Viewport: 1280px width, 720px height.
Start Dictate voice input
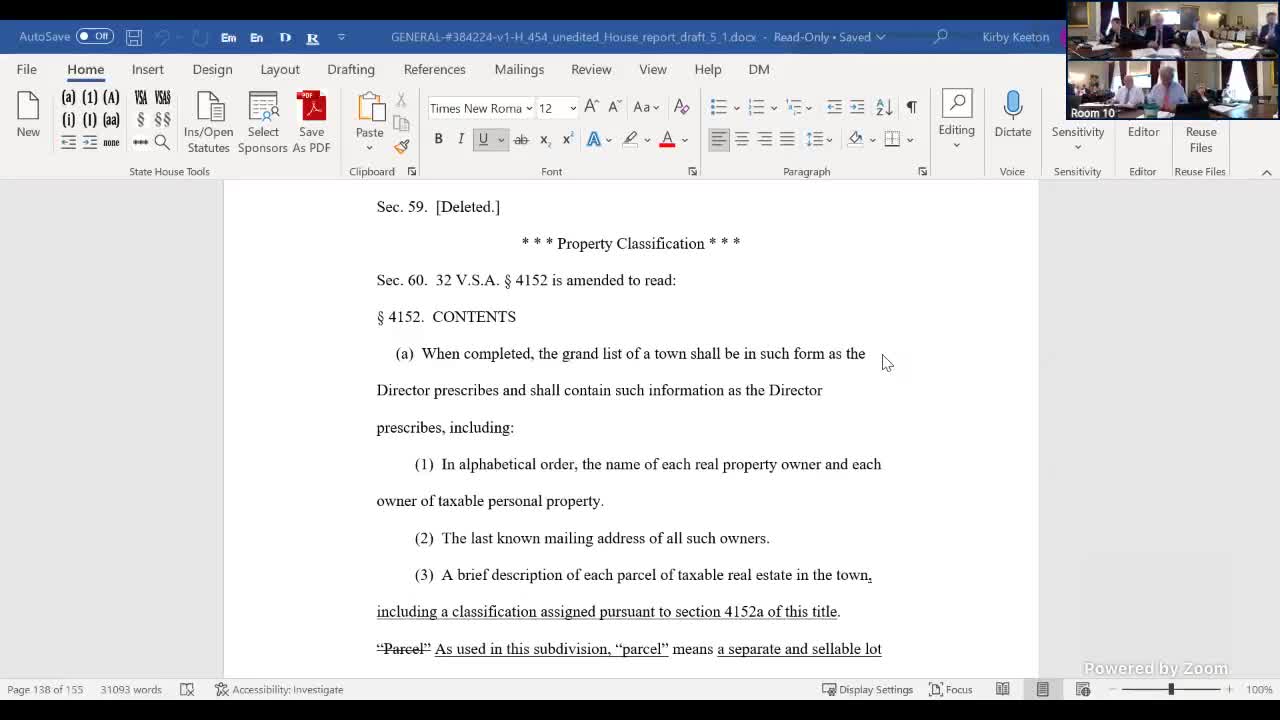[1012, 115]
